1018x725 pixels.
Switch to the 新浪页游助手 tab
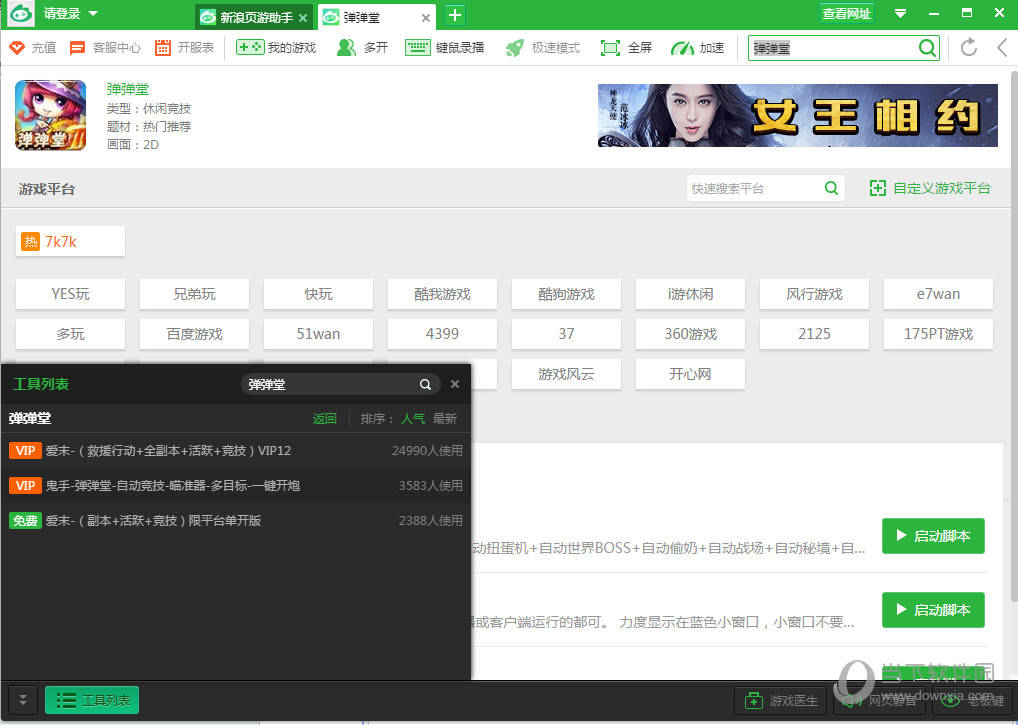click(x=250, y=16)
